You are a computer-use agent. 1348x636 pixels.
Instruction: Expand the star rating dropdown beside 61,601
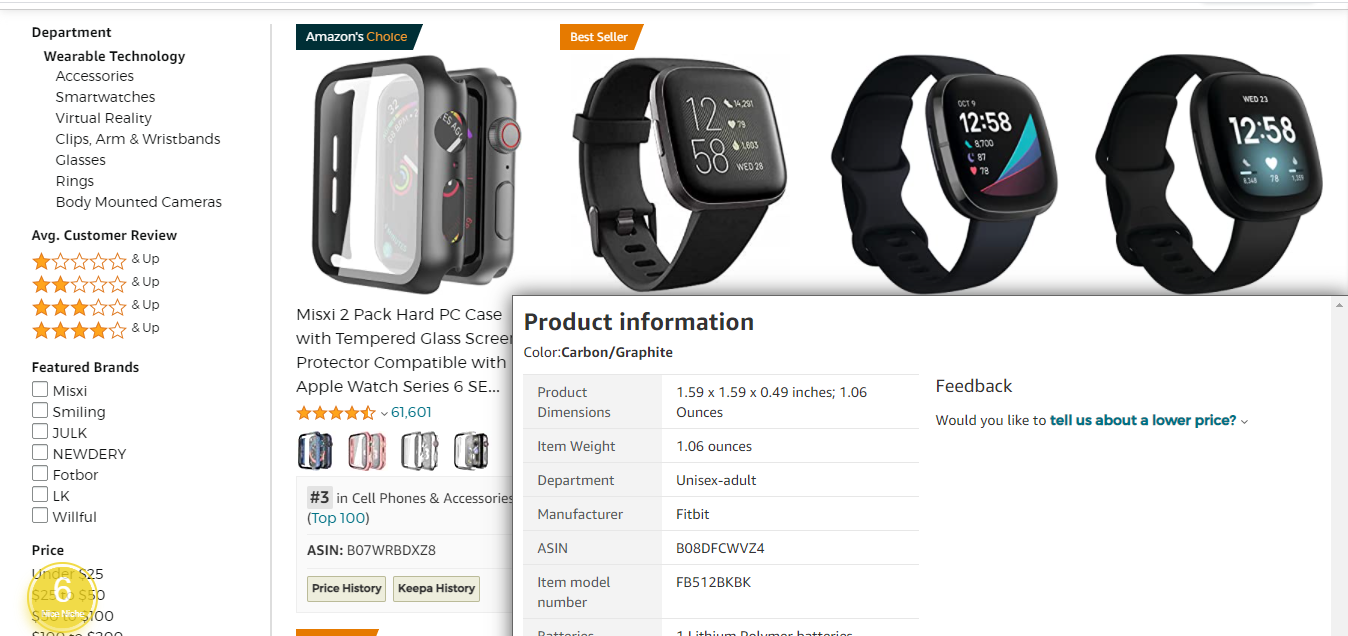(384, 413)
